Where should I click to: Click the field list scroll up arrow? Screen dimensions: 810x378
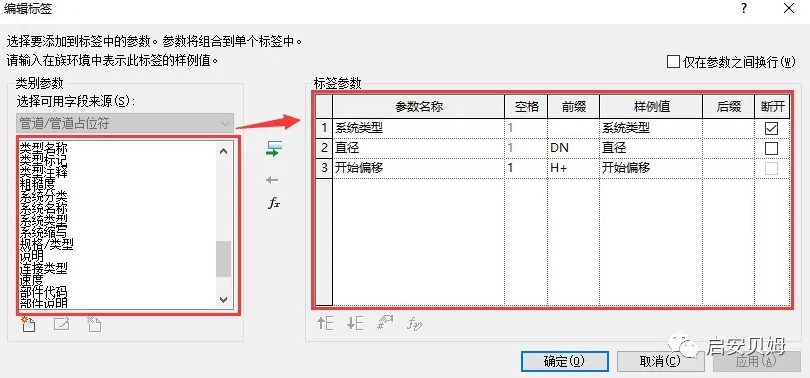pyautogui.click(x=224, y=151)
